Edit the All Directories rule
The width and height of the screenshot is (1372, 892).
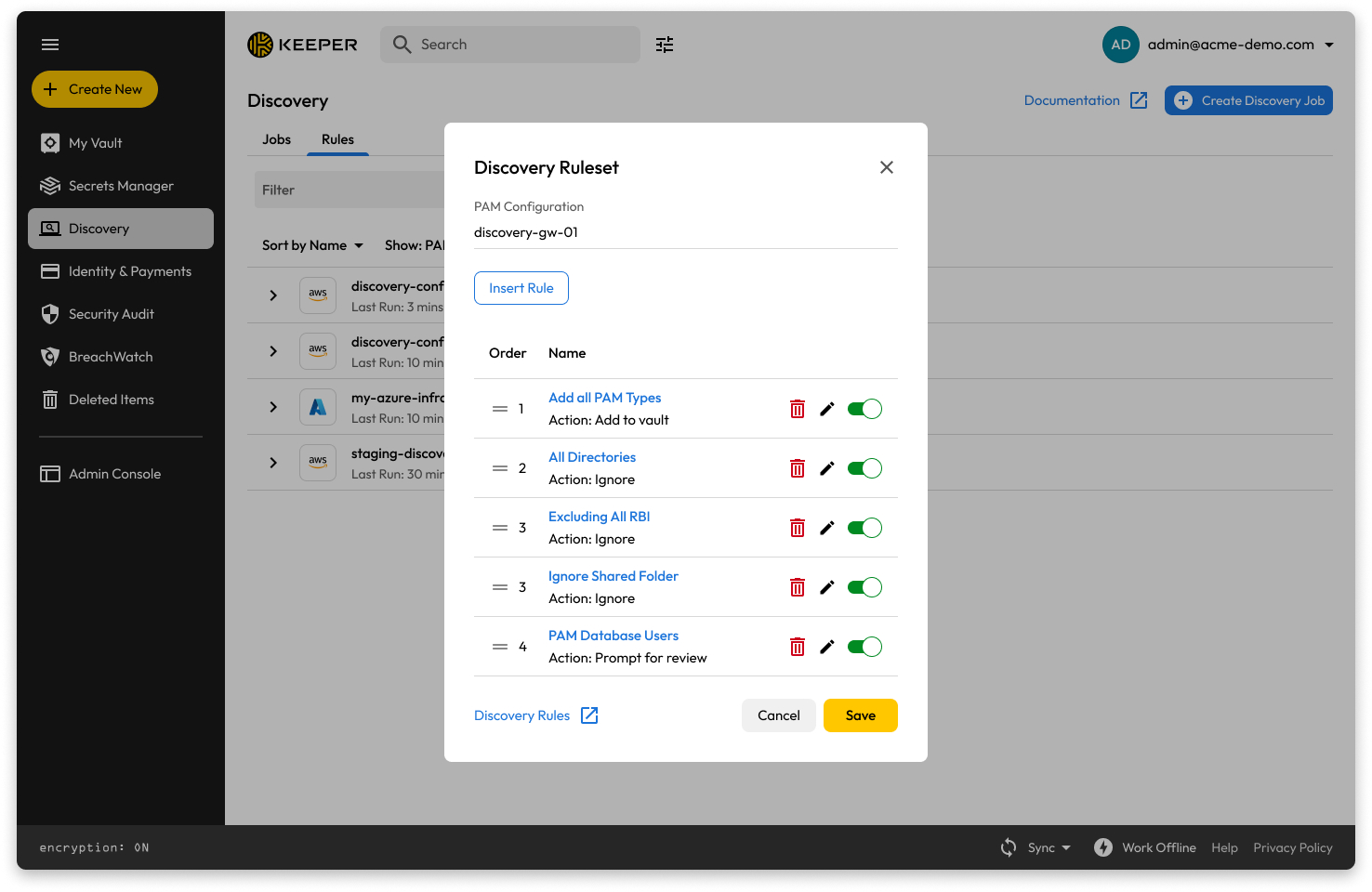point(826,468)
